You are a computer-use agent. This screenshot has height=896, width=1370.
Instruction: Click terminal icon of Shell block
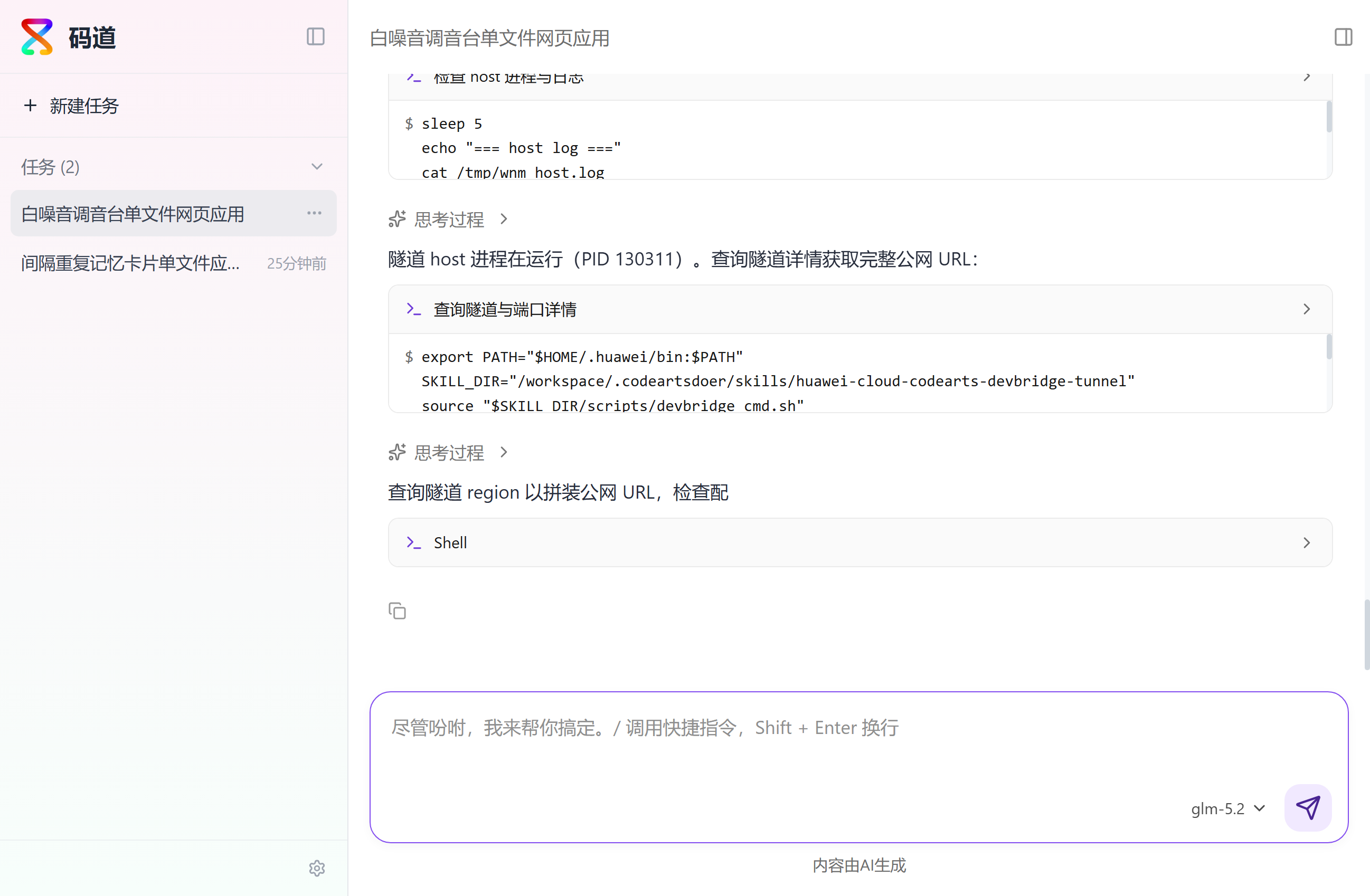click(414, 542)
